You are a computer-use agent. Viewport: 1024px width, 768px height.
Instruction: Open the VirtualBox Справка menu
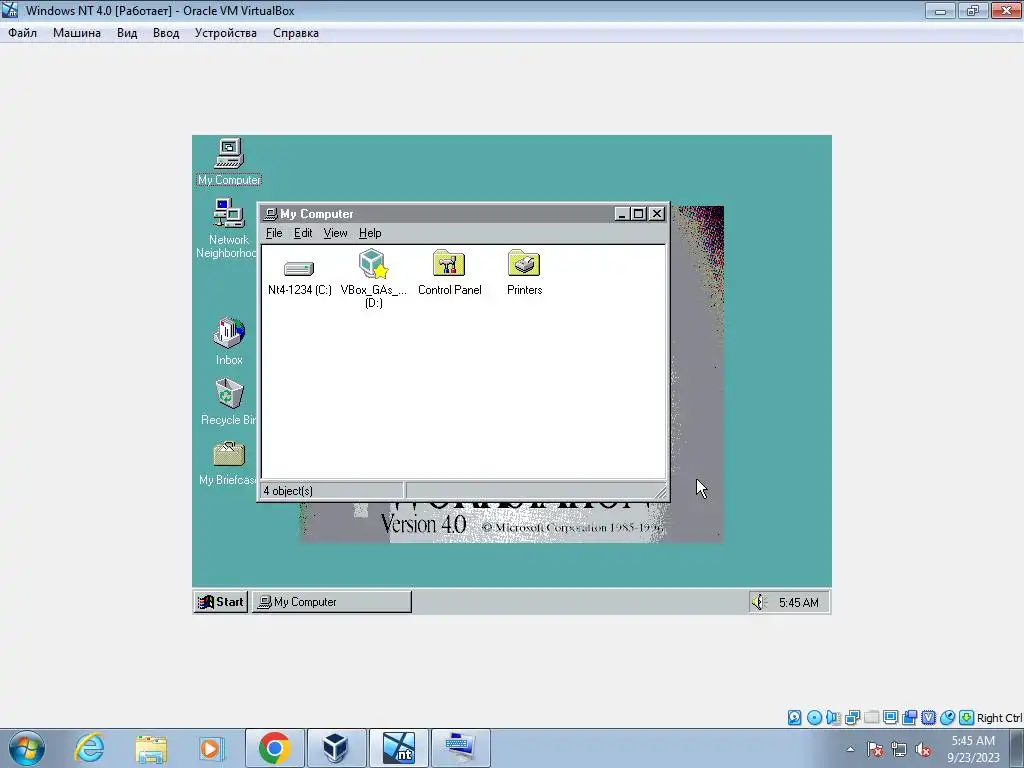pyautogui.click(x=296, y=33)
